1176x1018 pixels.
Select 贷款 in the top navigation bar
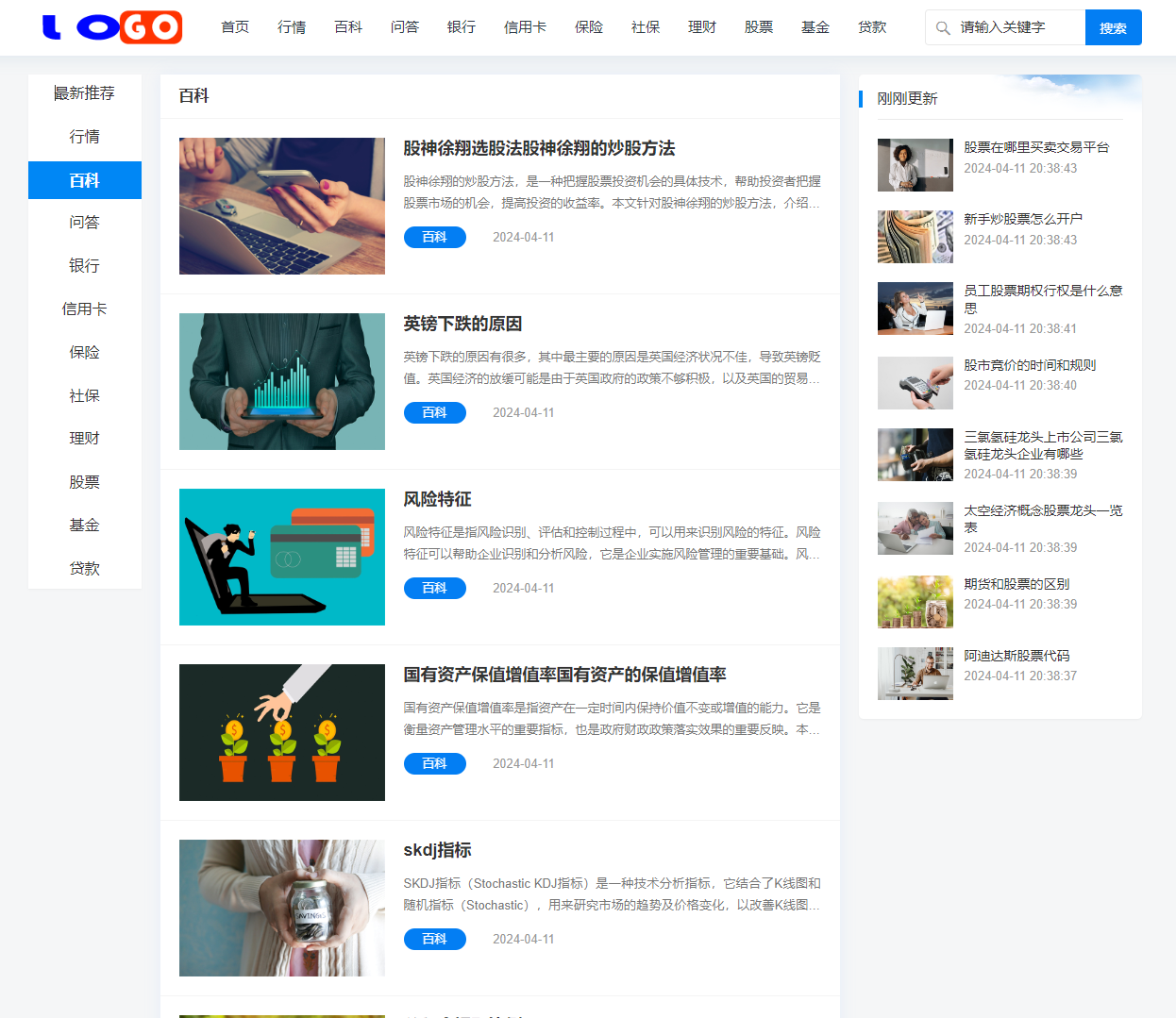872,27
